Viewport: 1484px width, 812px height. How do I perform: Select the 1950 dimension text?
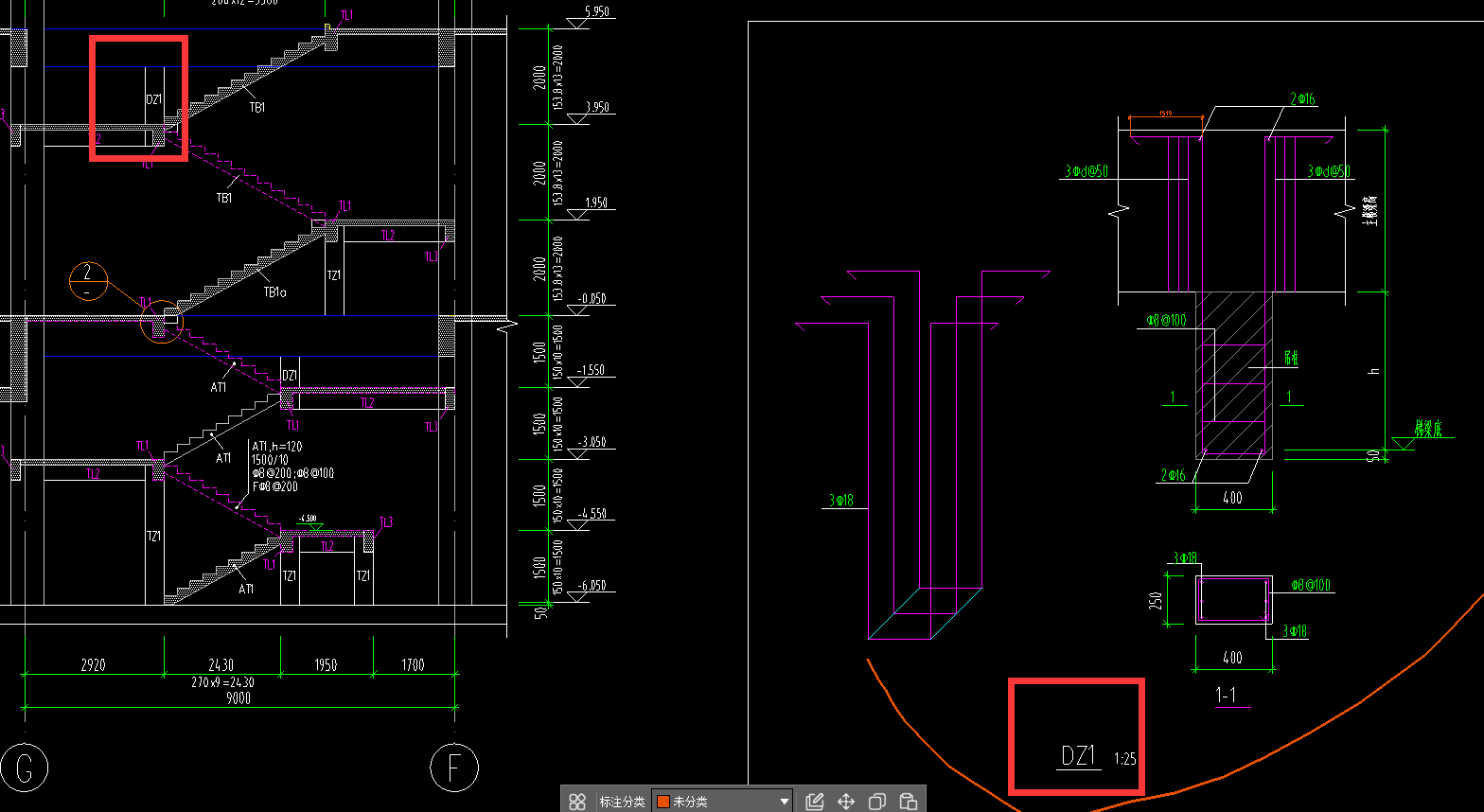pos(326,665)
